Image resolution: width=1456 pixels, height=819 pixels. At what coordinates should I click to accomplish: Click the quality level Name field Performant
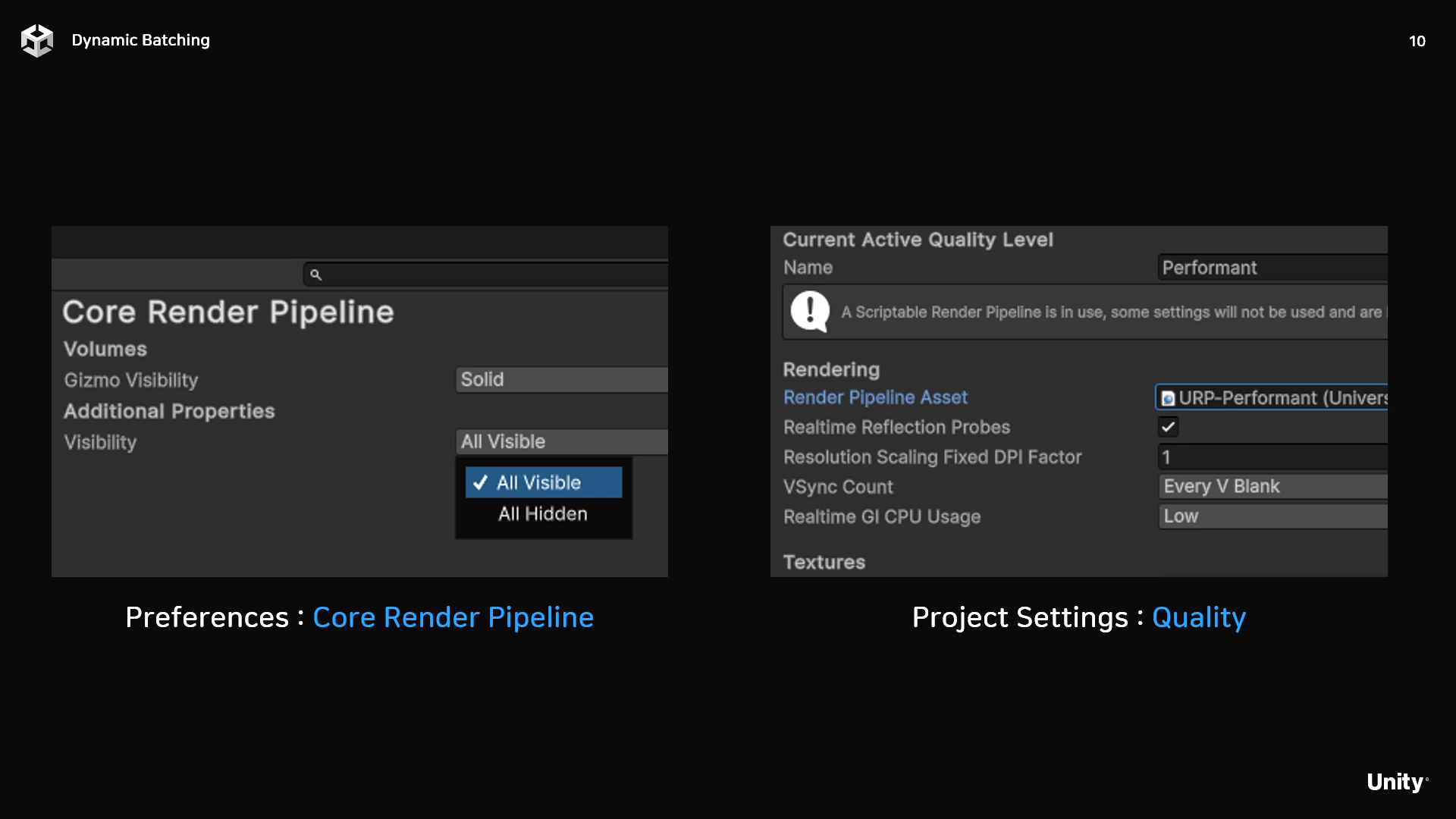click(1272, 268)
